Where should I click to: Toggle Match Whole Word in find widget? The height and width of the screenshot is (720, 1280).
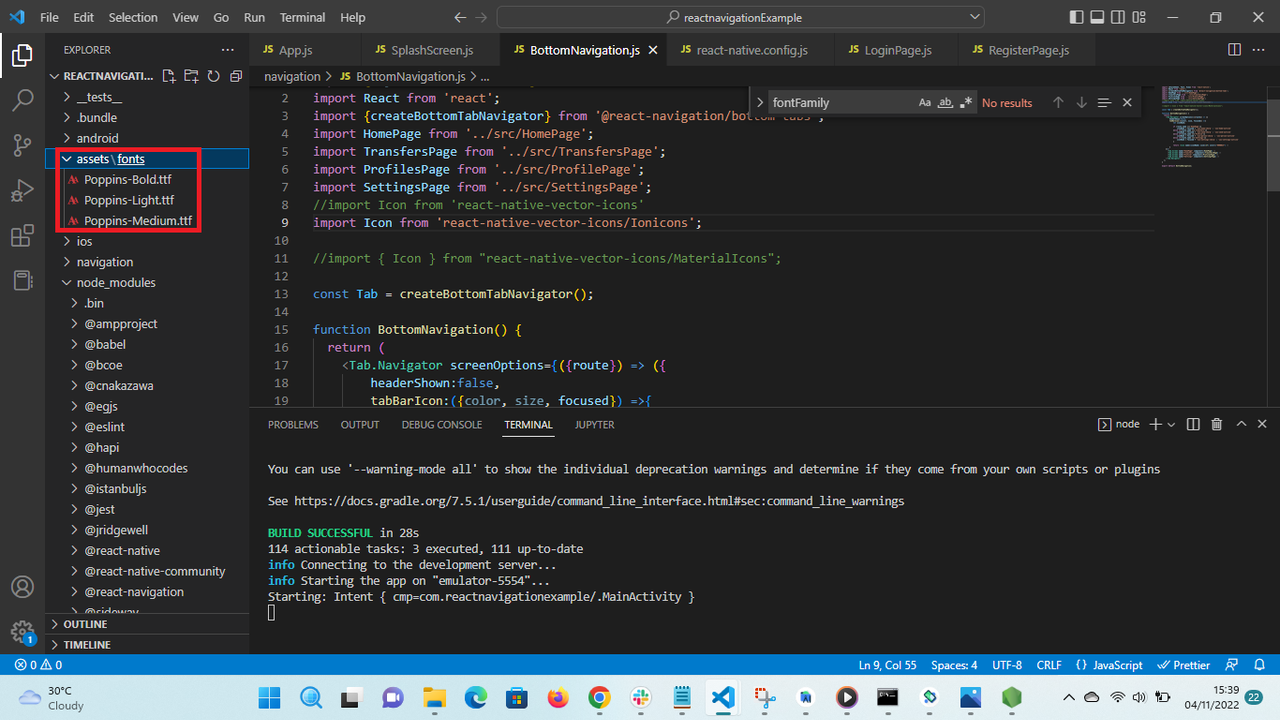[x=945, y=103]
